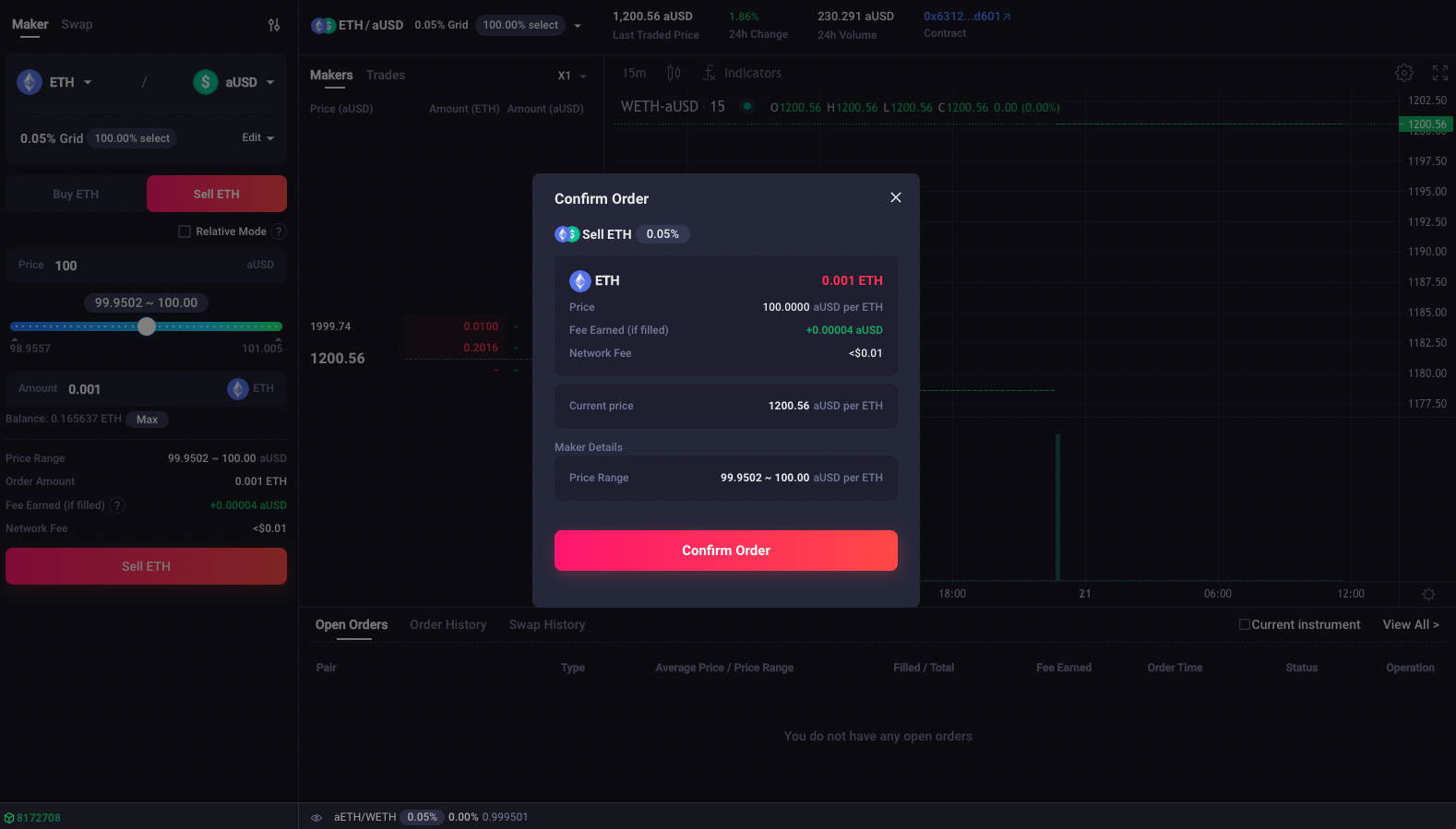Switch to the Order History tab

[448, 624]
